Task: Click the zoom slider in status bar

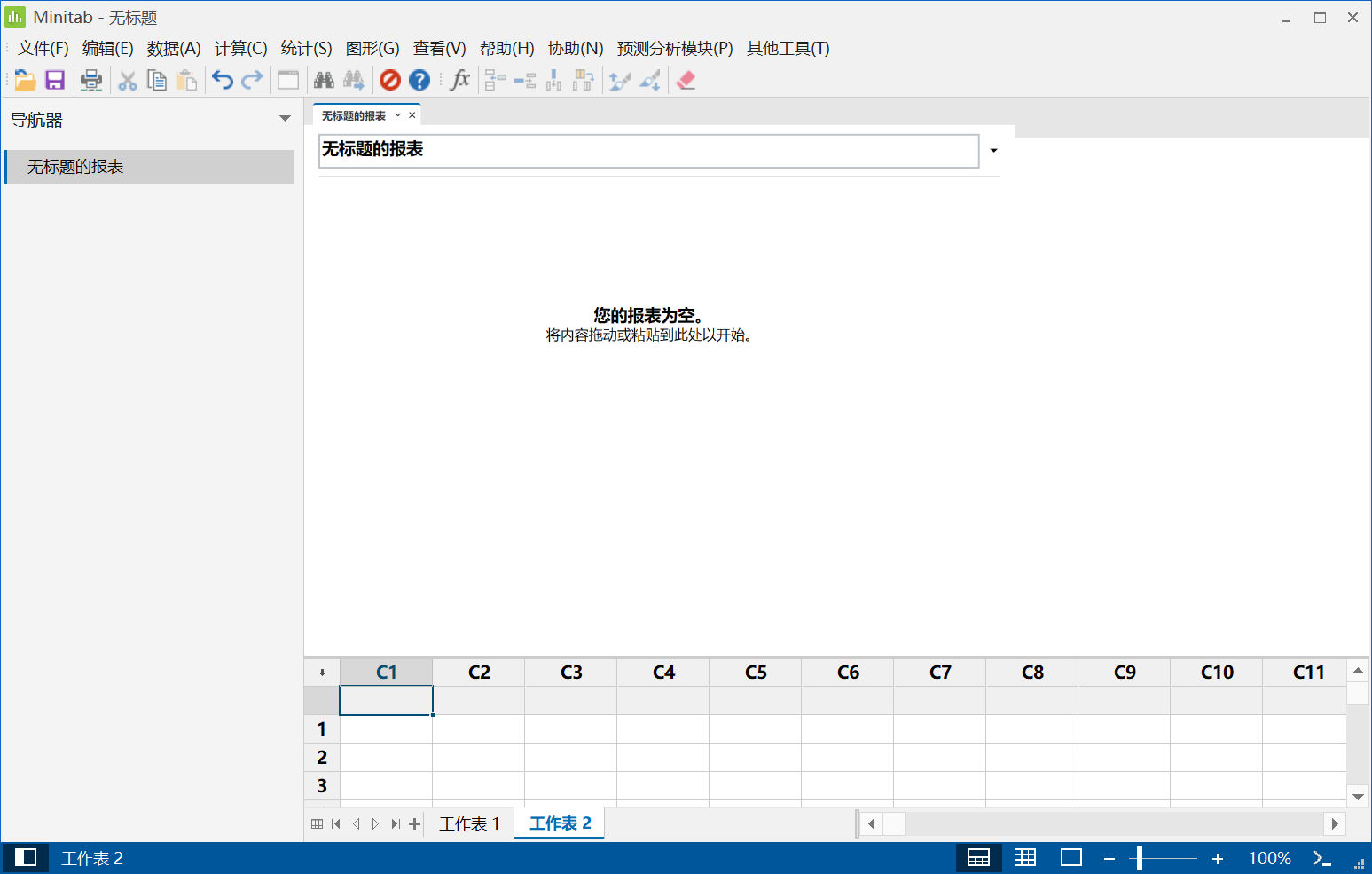Action: point(1163,858)
